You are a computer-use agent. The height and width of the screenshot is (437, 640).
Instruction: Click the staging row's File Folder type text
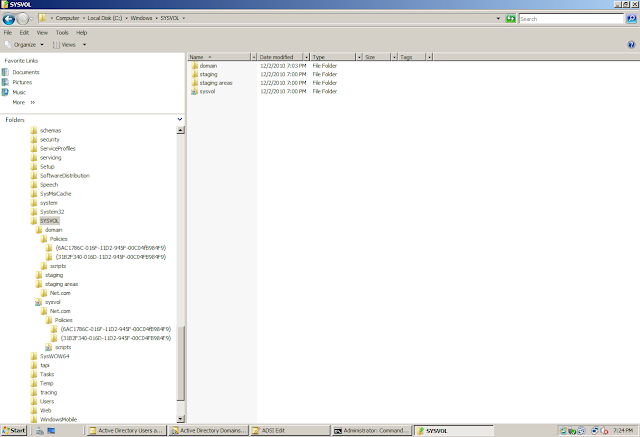[324, 74]
